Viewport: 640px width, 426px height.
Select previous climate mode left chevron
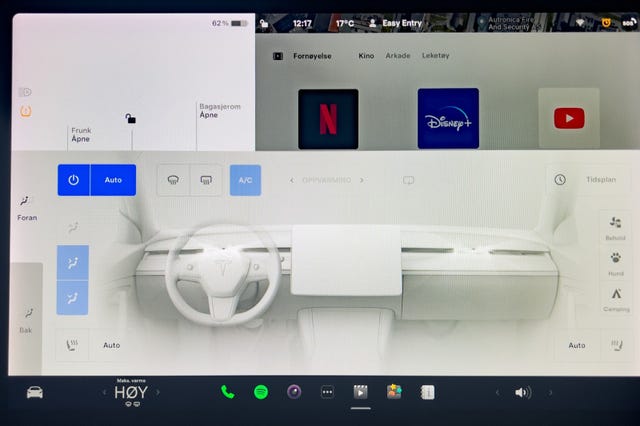[x=291, y=180]
